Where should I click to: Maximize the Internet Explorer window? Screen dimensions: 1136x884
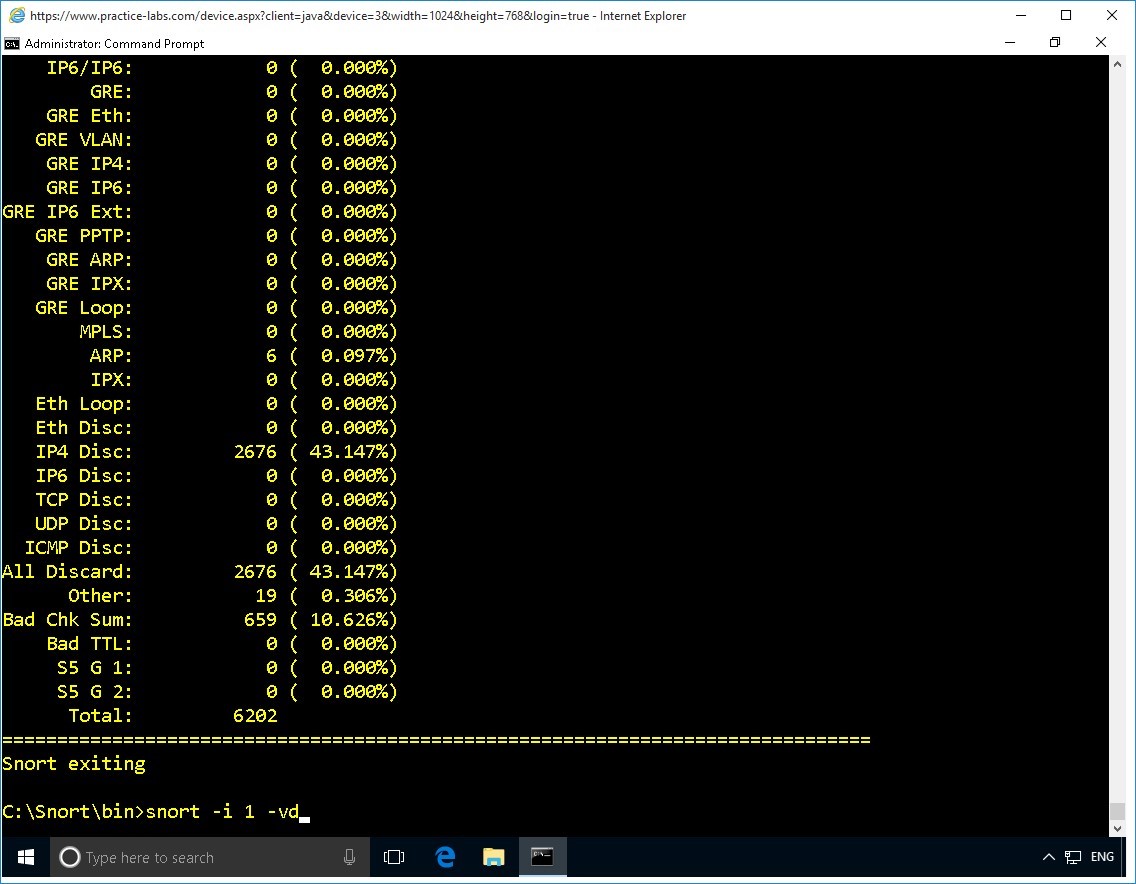(x=1066, y=15)
